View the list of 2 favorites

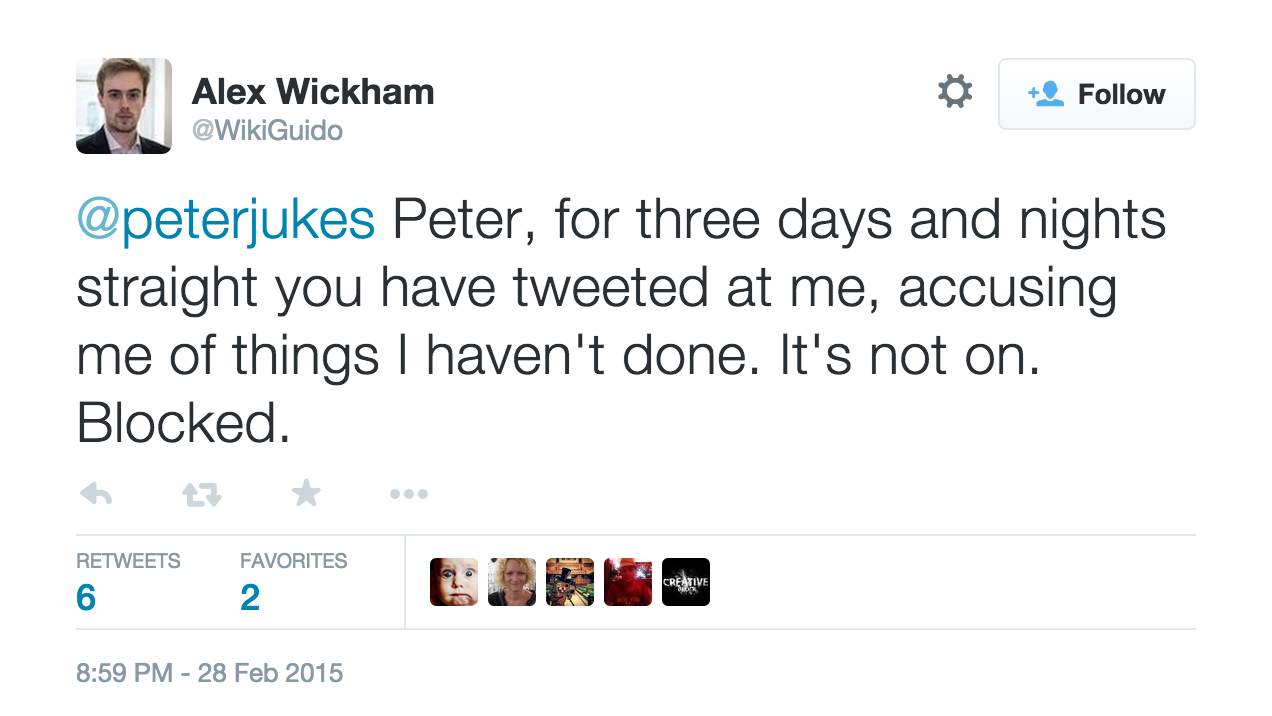[292, 582]
